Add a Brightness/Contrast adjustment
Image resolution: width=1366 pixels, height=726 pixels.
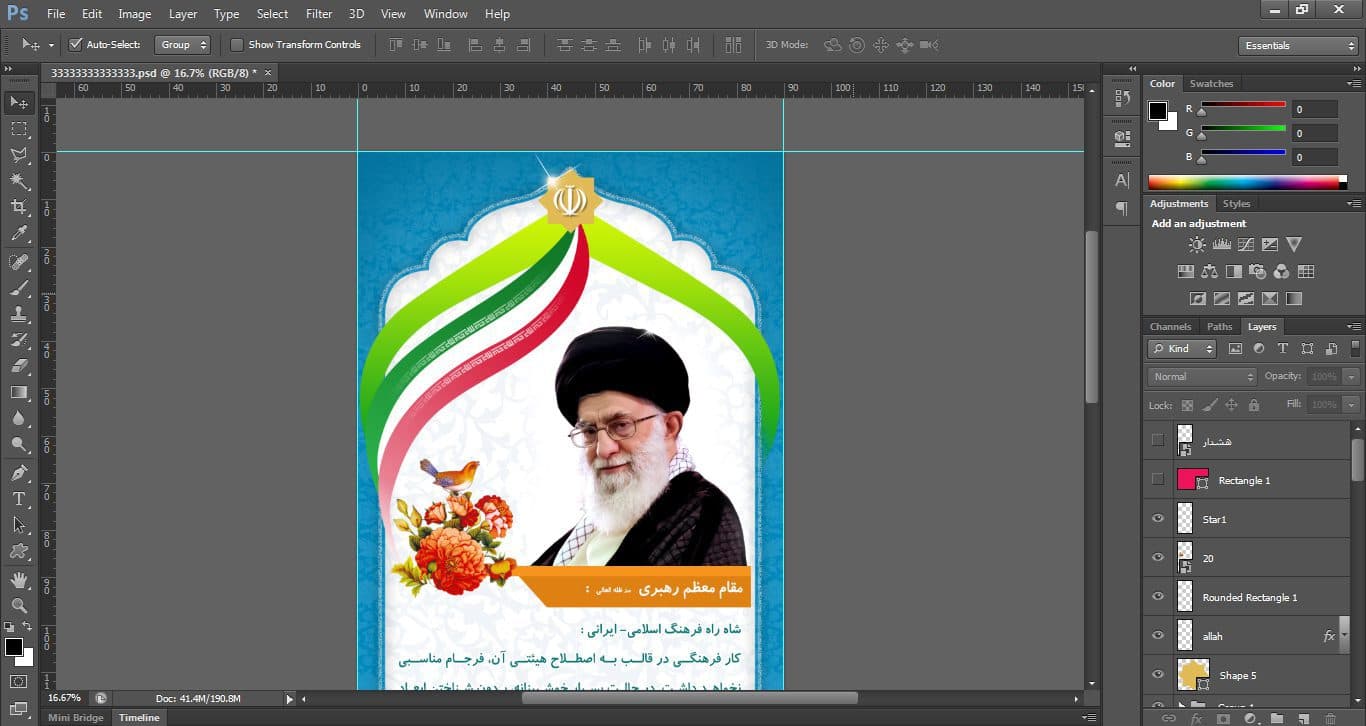coord(1197,244)
